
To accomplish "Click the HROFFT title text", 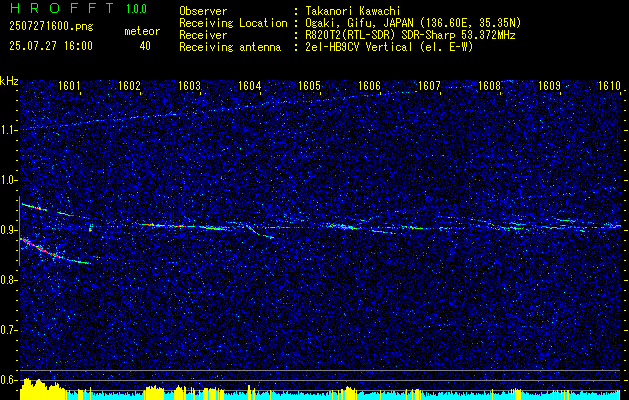I will pyautogui.click(x=63, y=8).
